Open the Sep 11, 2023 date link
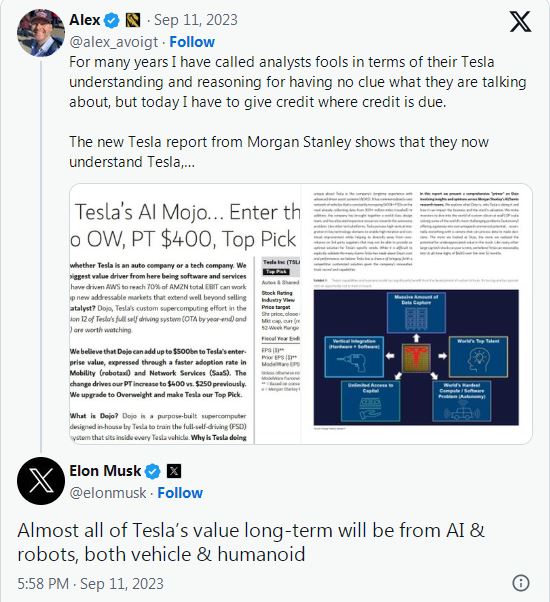 point(196,20)
